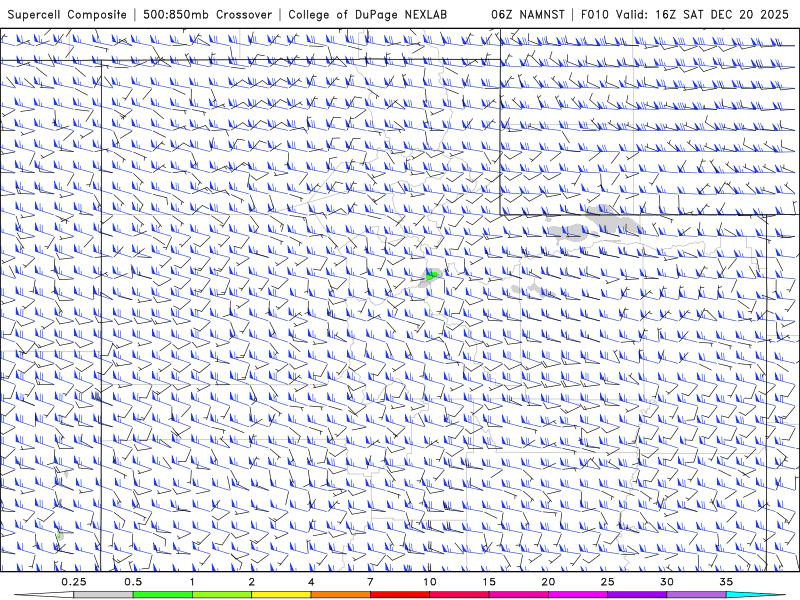800x600 pixels.
Task: Click the purple legend swatch between 25 and 30
Action: (x=637, y=595)
